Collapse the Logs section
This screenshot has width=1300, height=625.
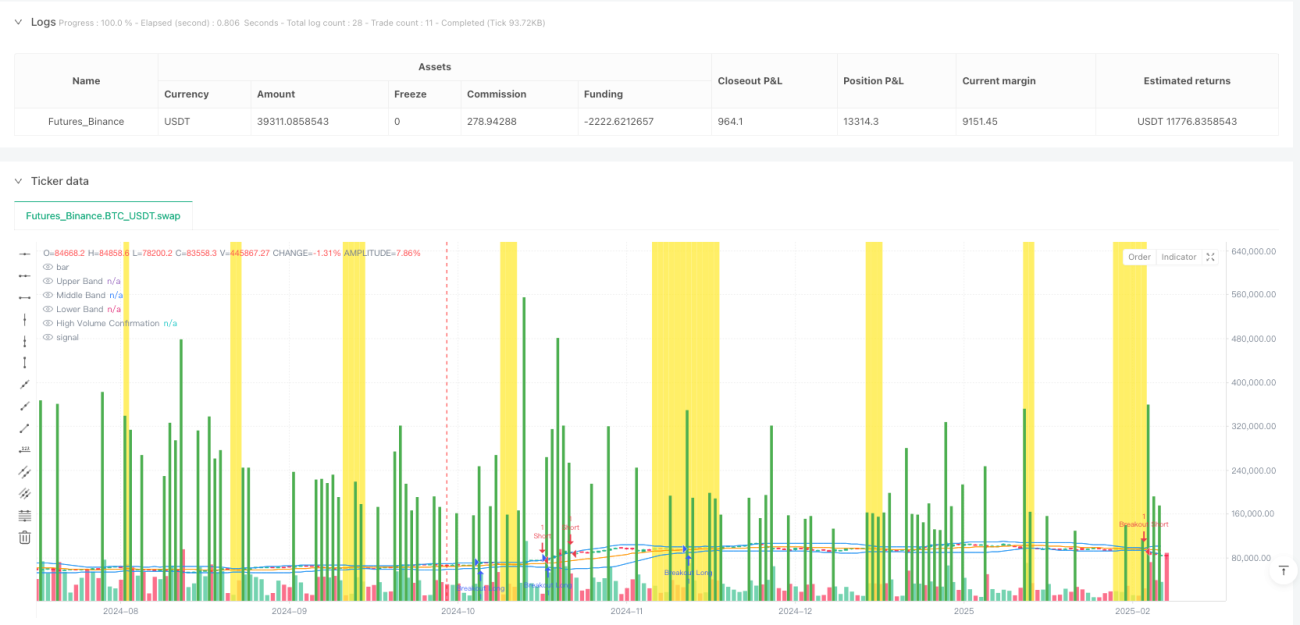click(x=18, y=21)
